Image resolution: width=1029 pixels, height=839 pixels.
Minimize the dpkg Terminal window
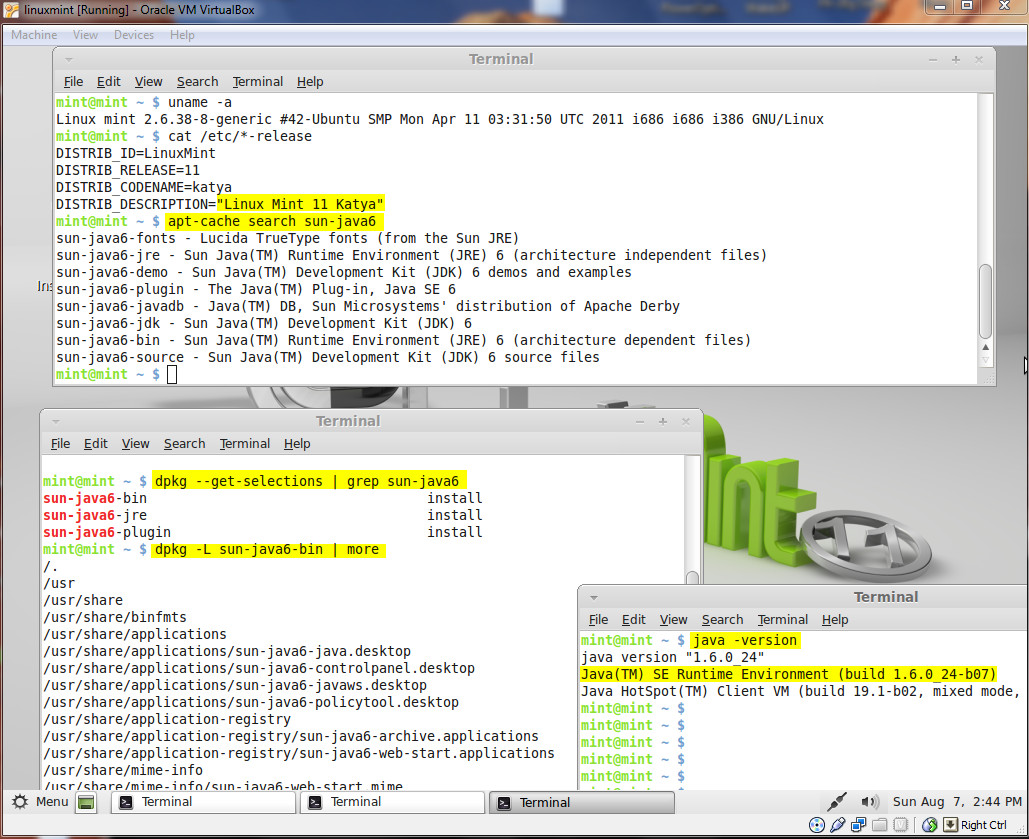coord(640,421)
